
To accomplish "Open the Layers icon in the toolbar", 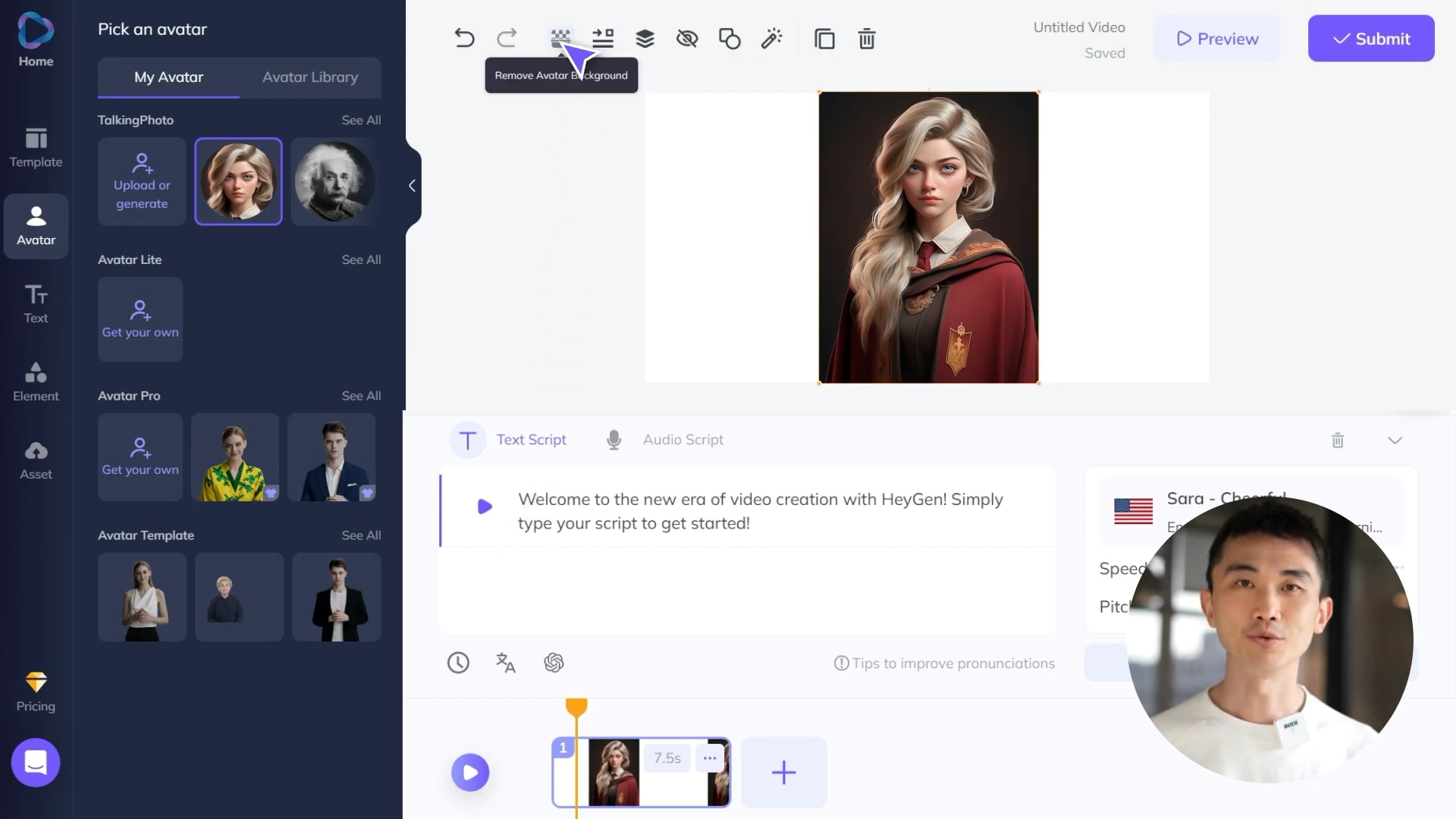I will click(x=645, y=38).
